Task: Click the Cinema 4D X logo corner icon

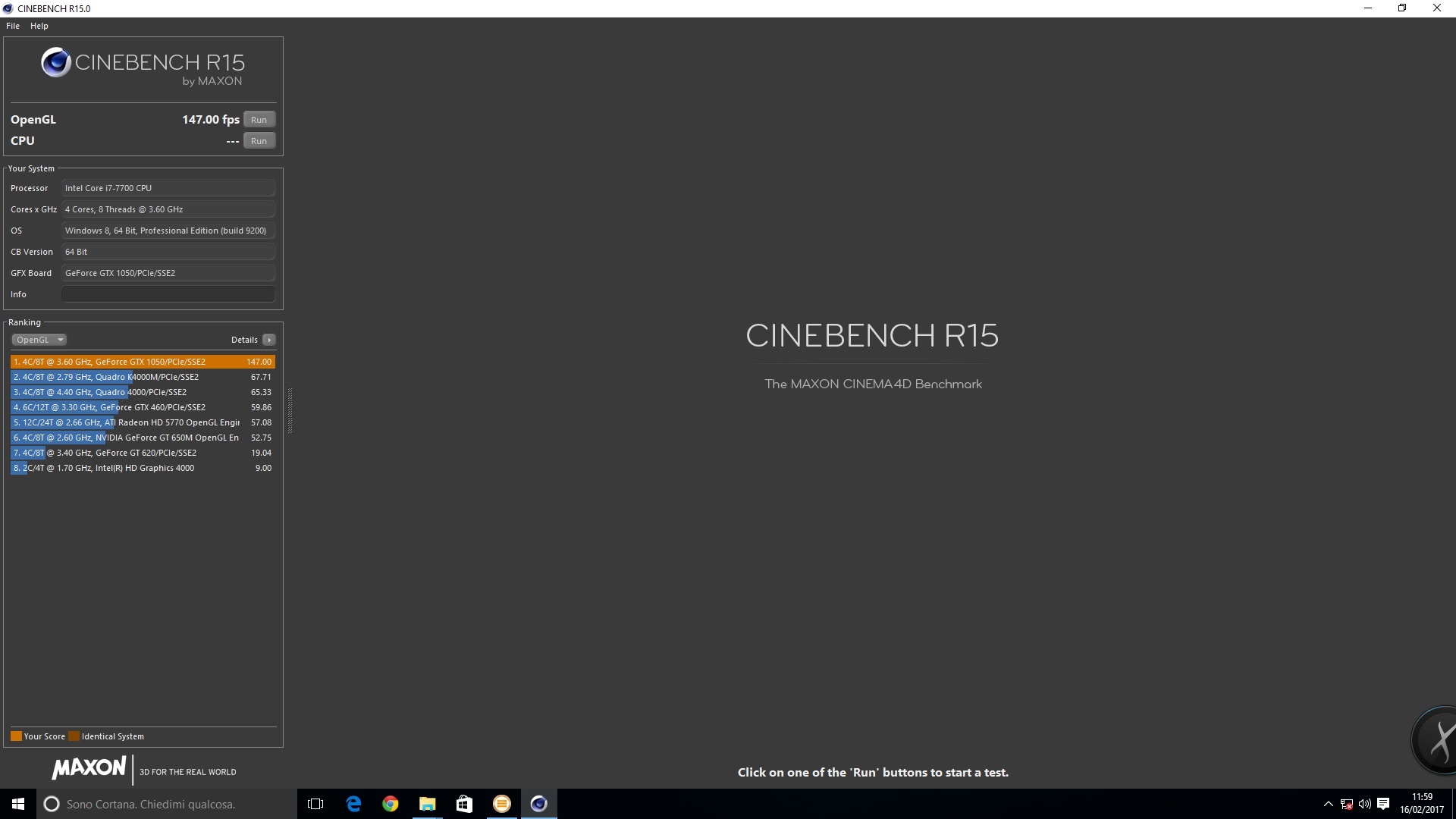Action: [x=1436, y=739]
